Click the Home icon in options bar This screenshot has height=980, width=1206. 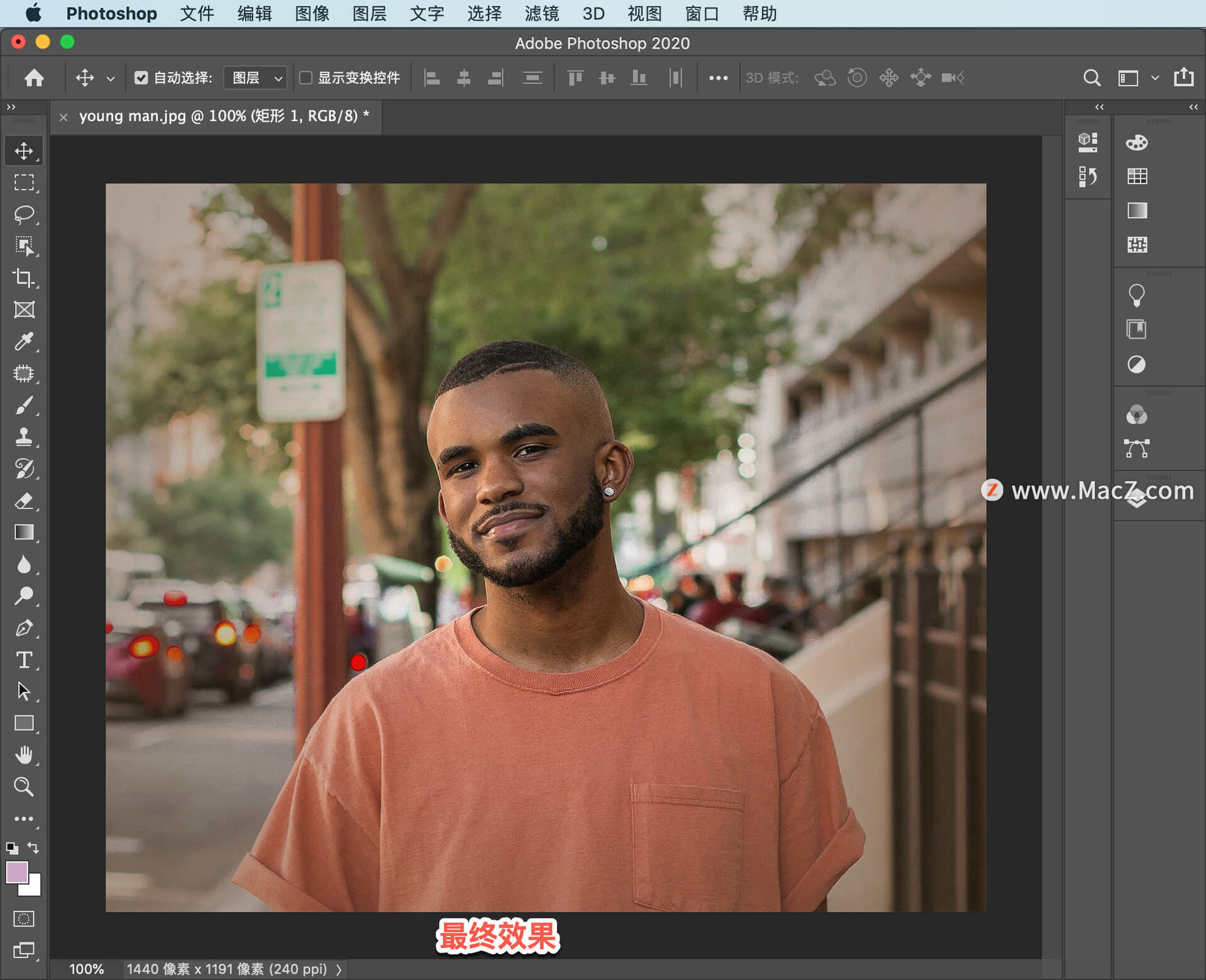click(x=34, y=78)
